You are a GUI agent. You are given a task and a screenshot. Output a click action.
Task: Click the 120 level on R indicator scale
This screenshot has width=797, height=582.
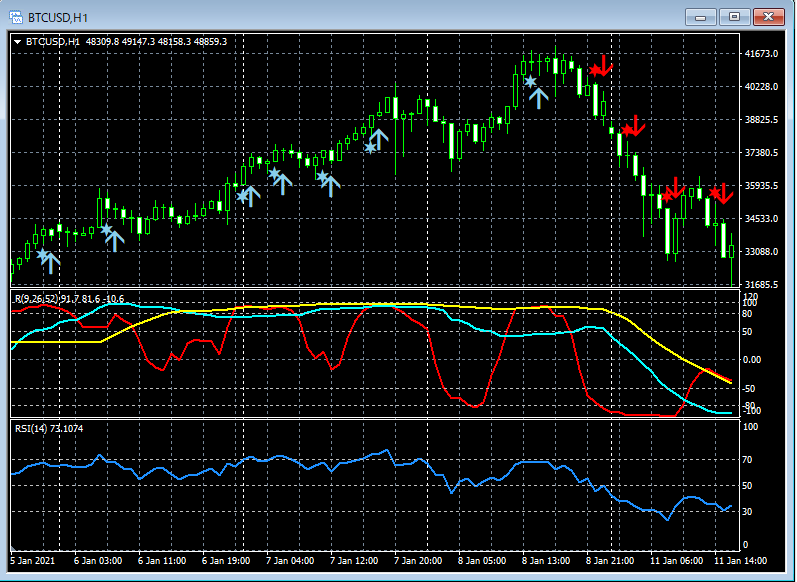tap(751, 296)
